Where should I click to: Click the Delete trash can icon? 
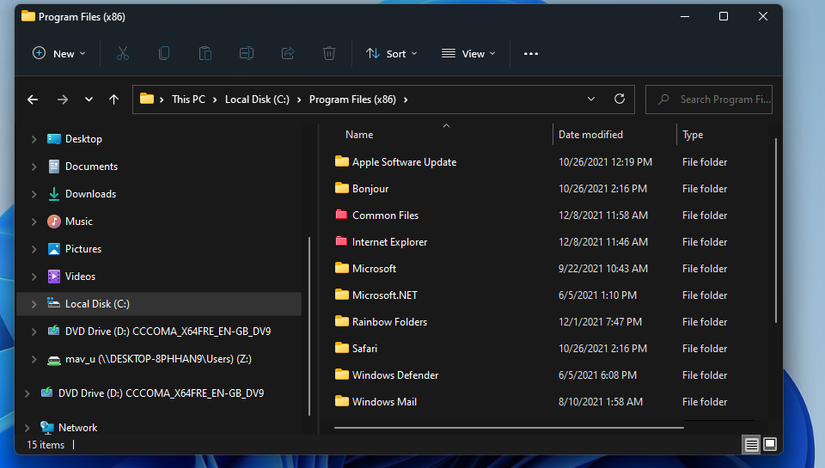click(x=329, y=53)
